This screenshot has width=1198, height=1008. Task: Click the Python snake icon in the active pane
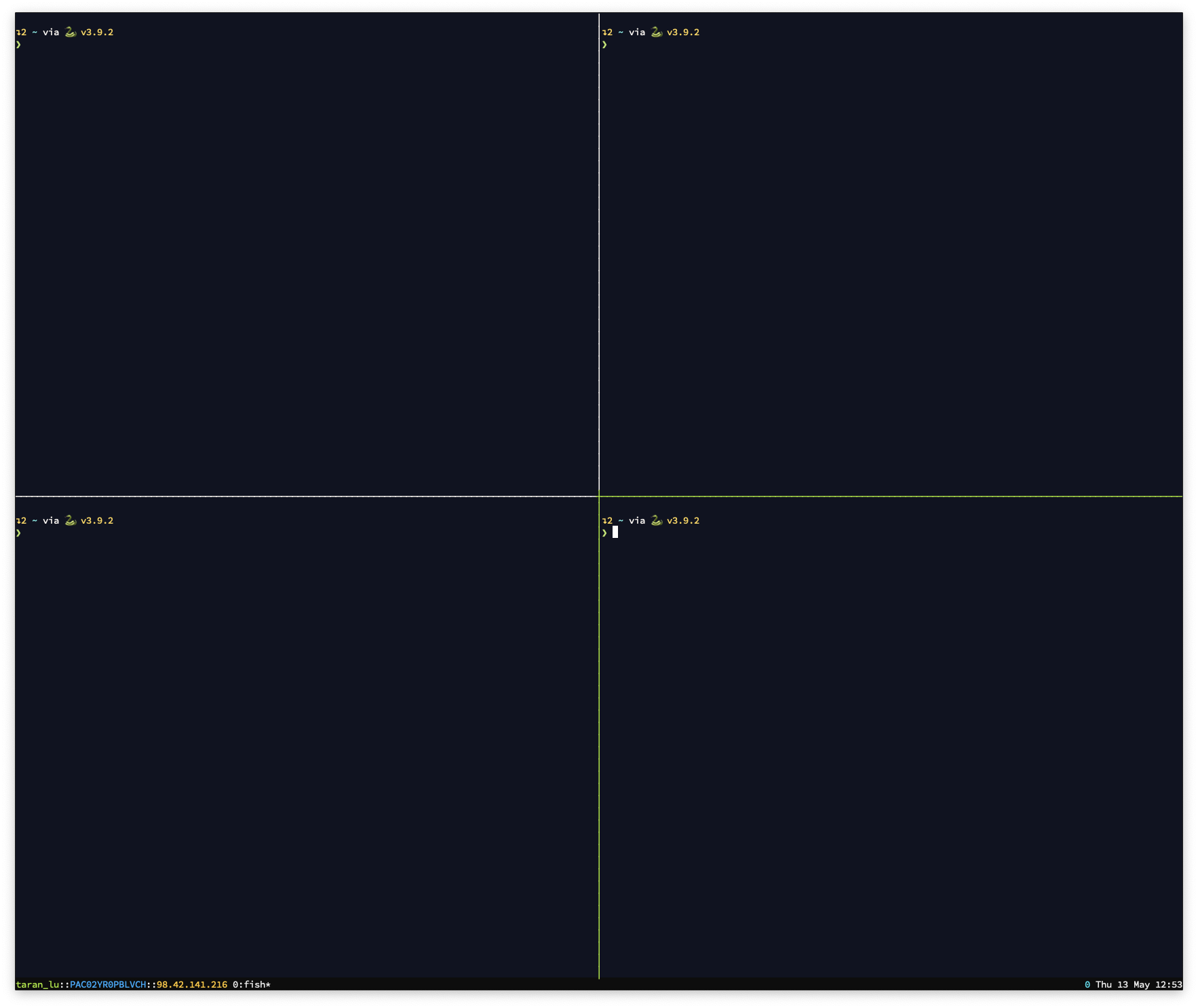click(657, 520)
